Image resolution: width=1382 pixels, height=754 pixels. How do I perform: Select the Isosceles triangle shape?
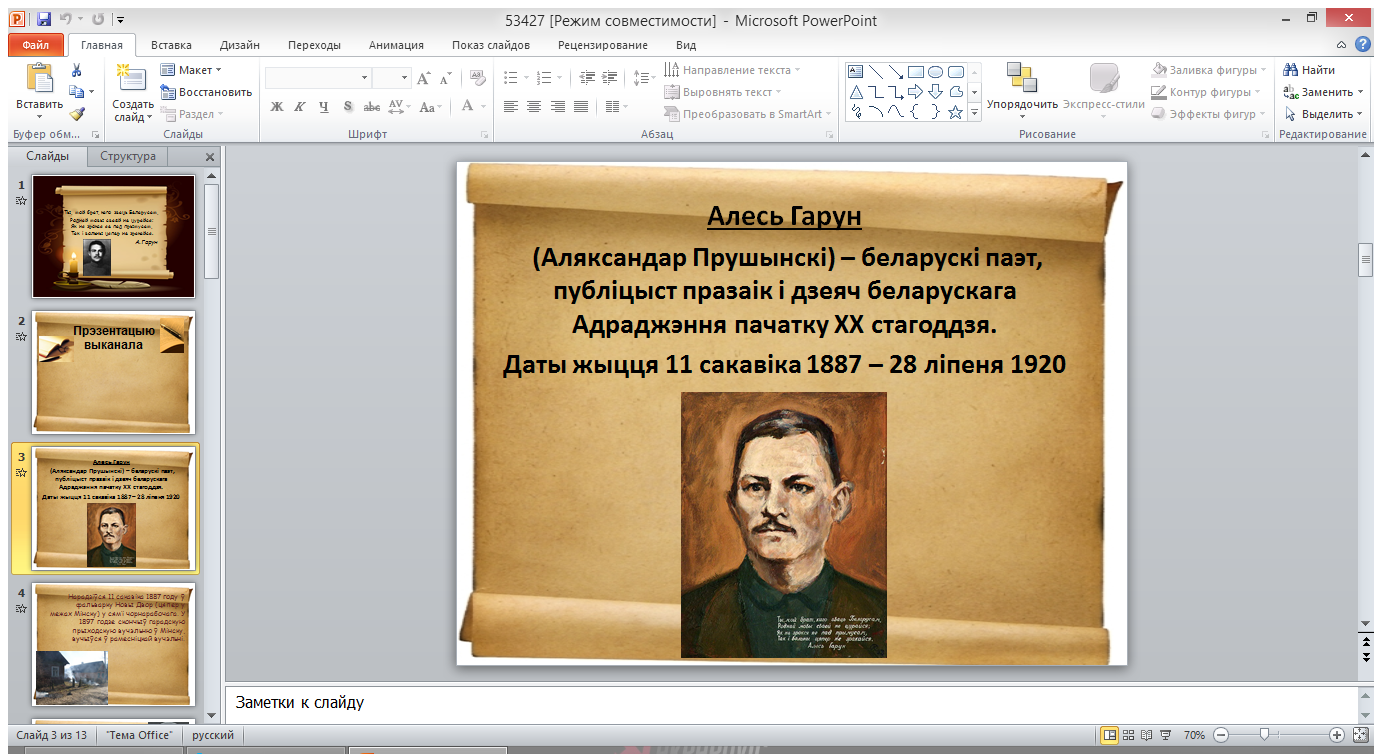pyautogui.click(x=855, y=92)
